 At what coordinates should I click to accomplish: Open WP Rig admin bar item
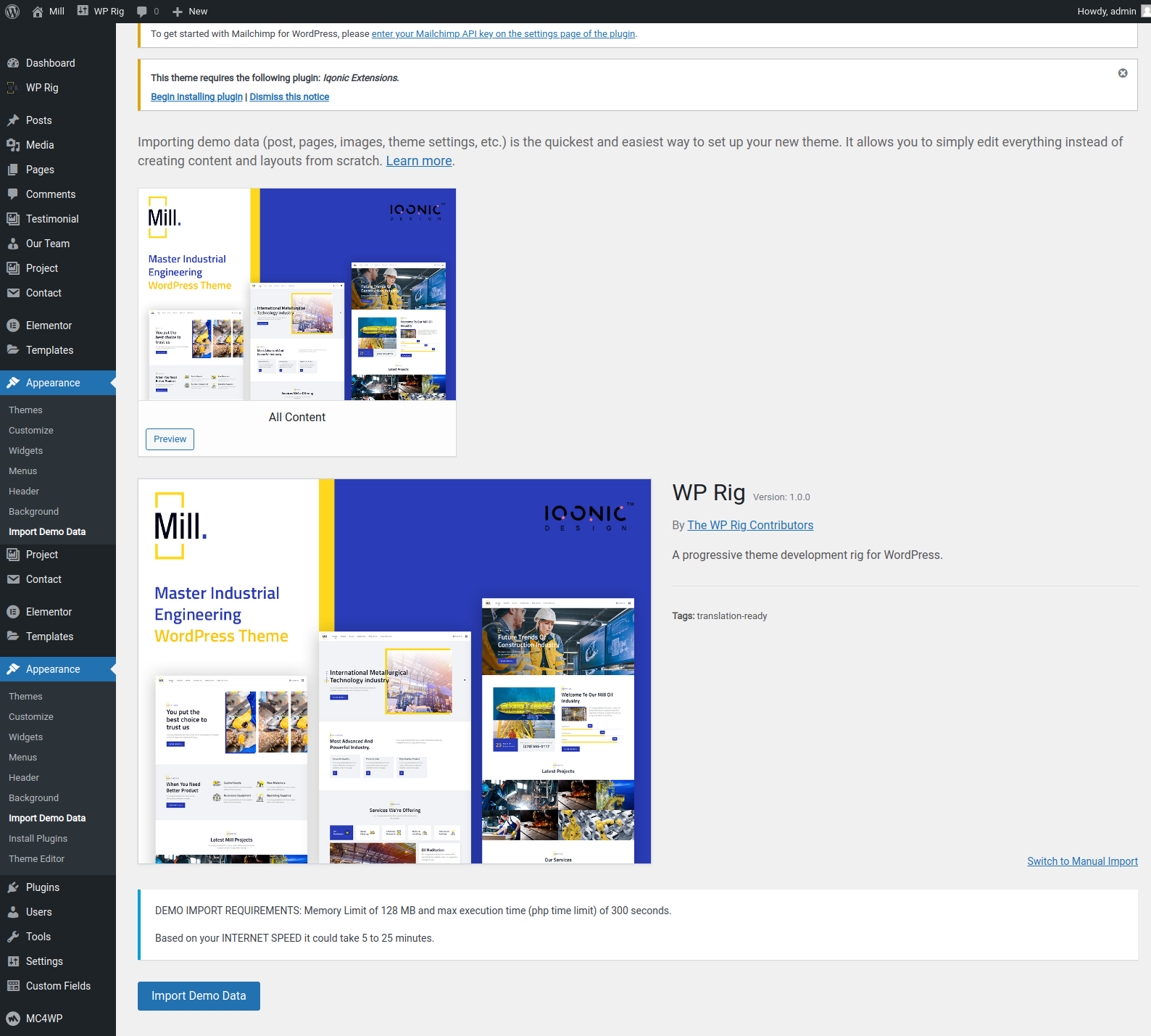pyautogui.click(x=101, y=11)
